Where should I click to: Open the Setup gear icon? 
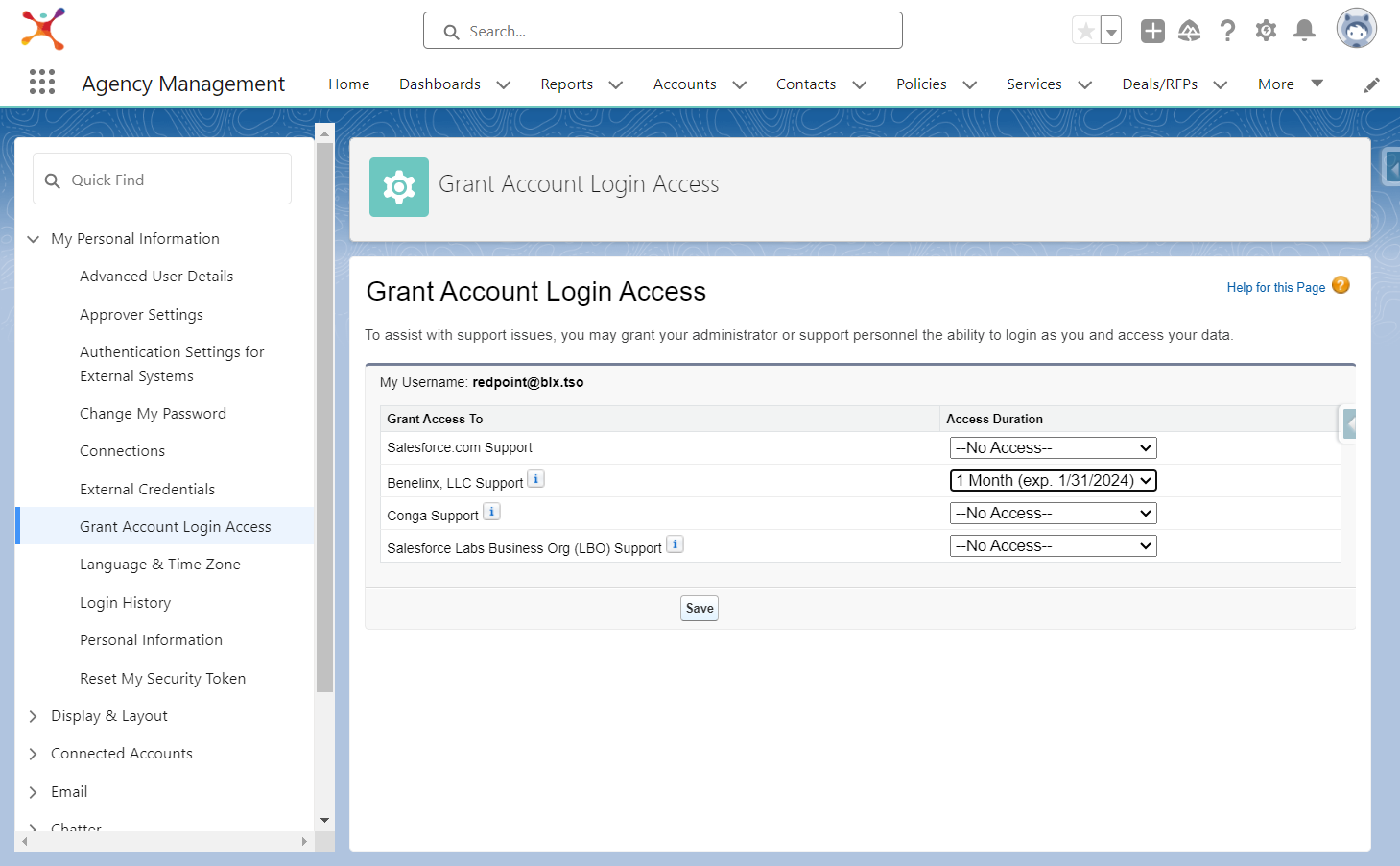point(1266,31)
